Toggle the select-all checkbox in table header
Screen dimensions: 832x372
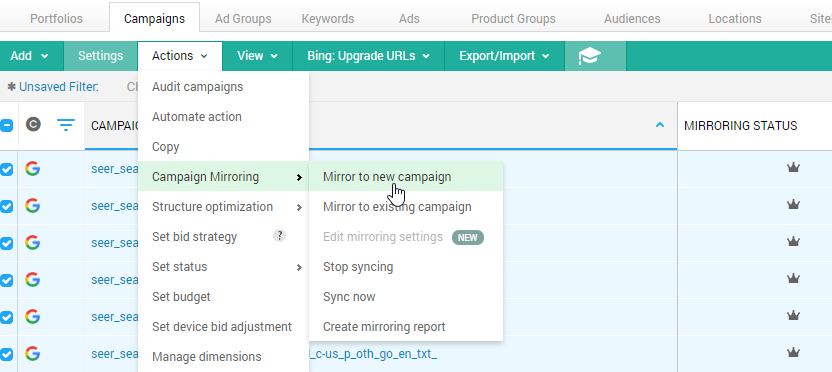6,126
